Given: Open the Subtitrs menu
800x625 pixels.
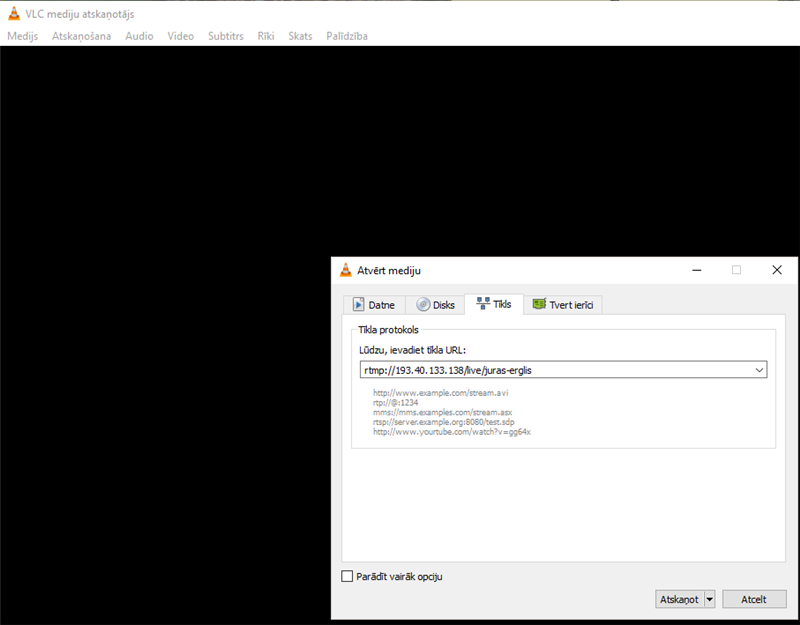Looking at the screenshot, I should (x=226, y=36).
